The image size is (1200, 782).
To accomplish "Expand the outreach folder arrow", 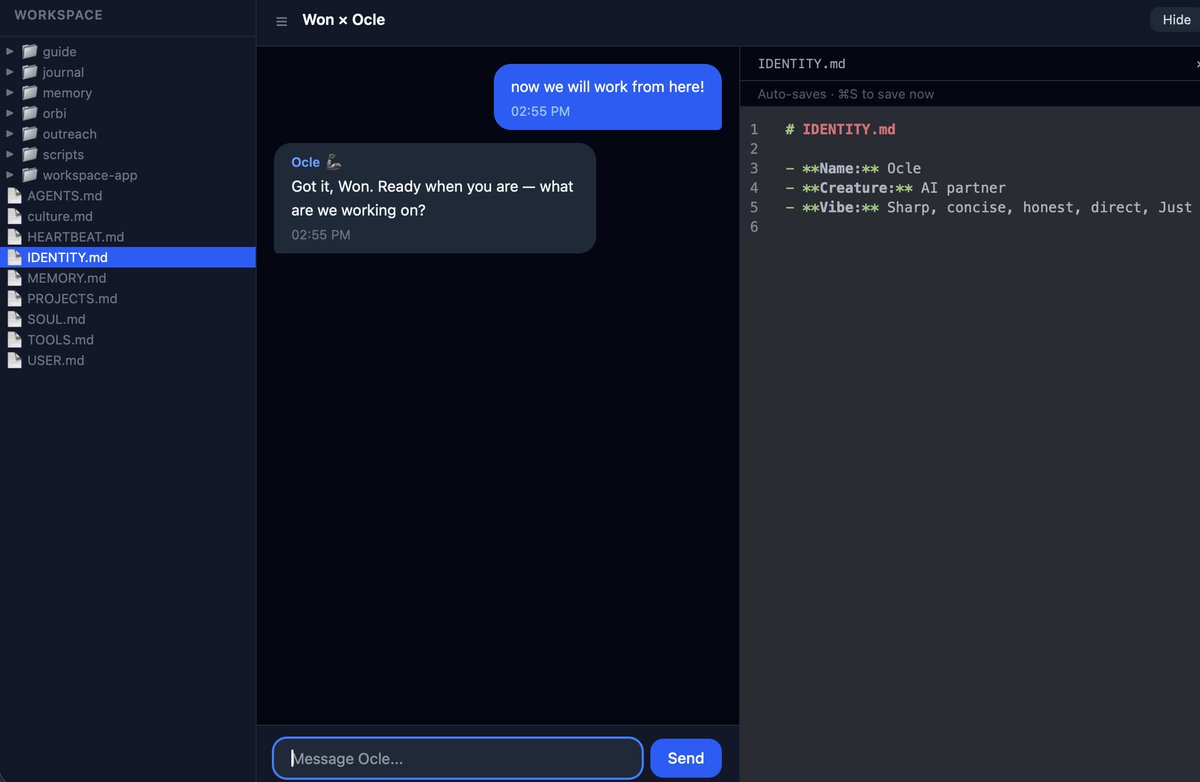I will coord(10,133).
